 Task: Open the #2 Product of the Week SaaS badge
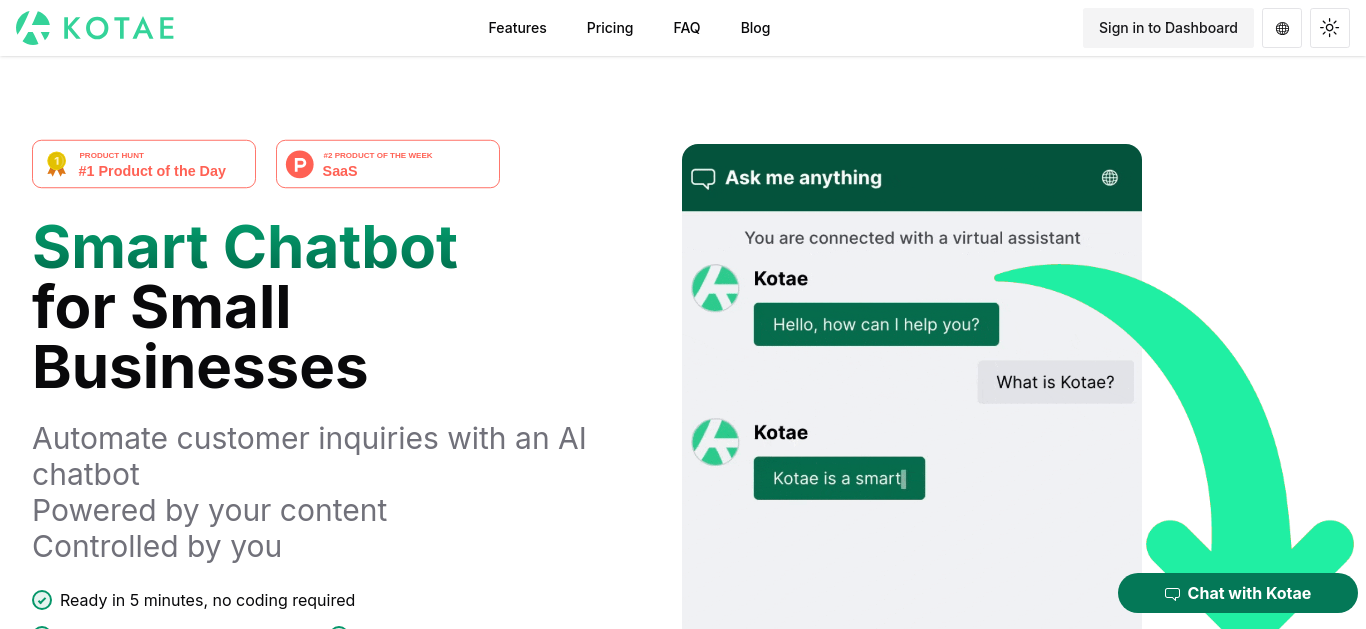(388, 164)
